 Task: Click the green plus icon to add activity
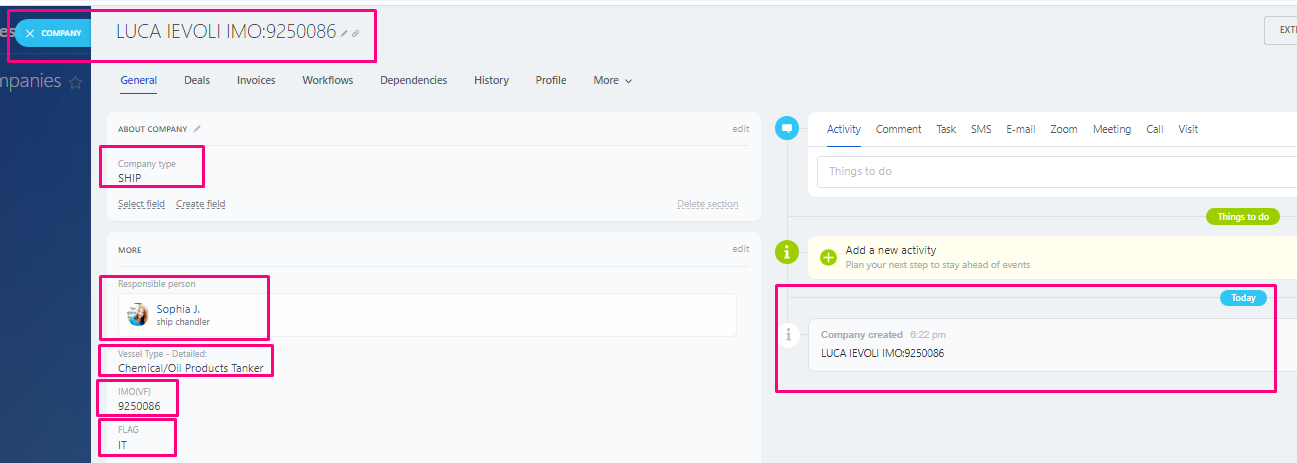(828, 257)
